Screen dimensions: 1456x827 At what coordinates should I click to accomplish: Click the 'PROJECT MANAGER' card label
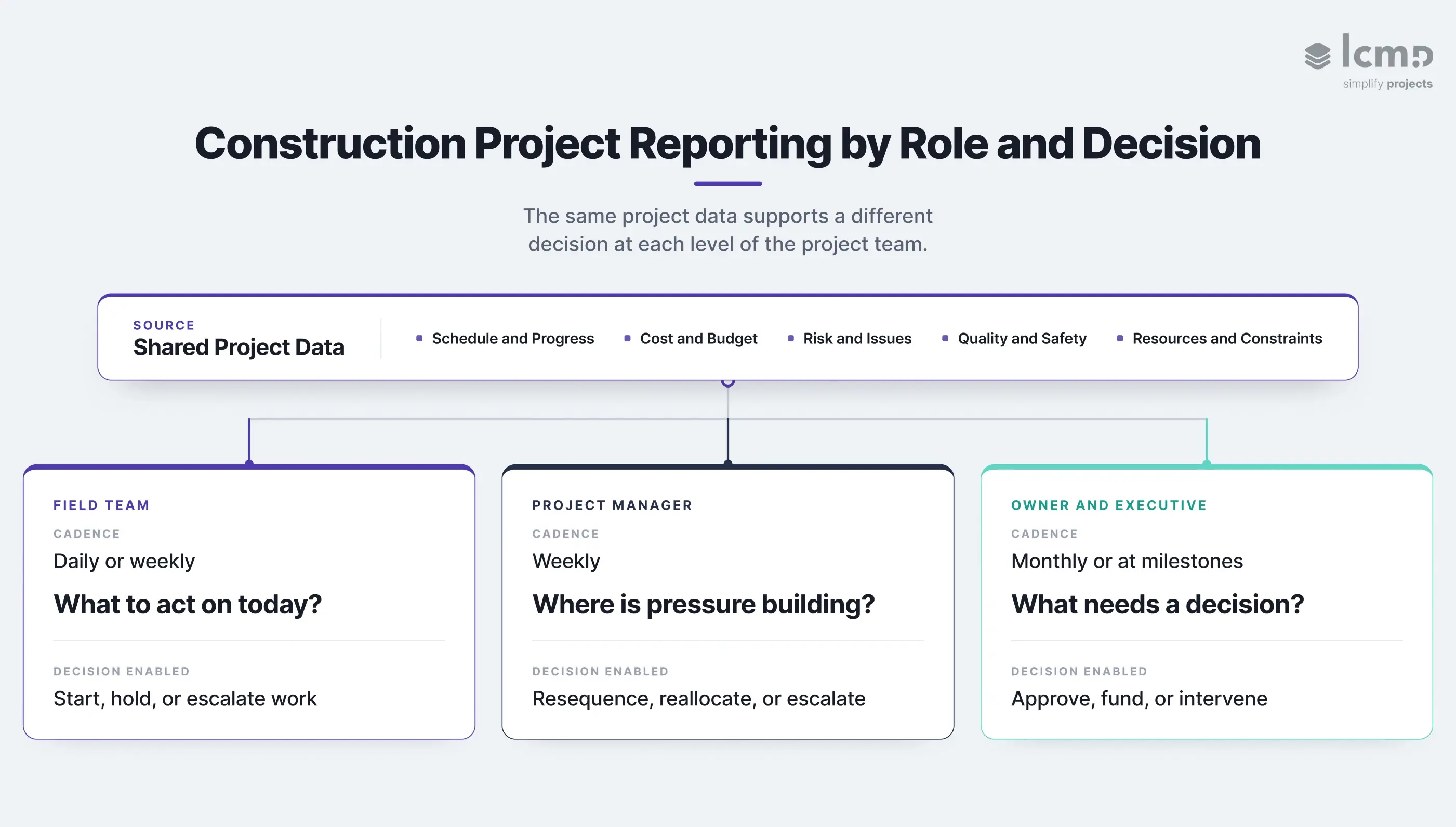tap(613, 505)
